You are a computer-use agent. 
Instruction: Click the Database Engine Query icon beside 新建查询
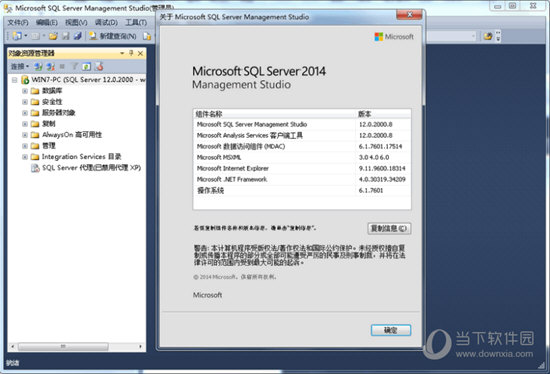[147, 36]
